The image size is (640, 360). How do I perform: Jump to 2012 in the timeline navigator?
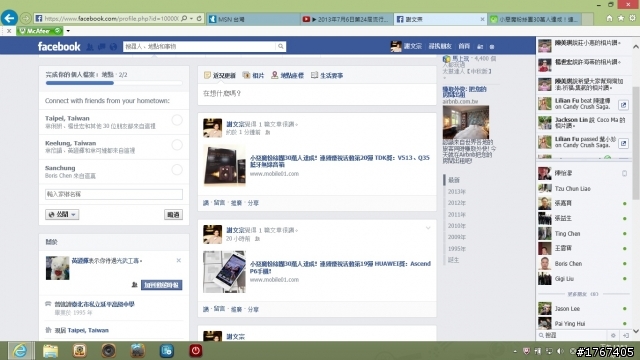pos(457,203)
